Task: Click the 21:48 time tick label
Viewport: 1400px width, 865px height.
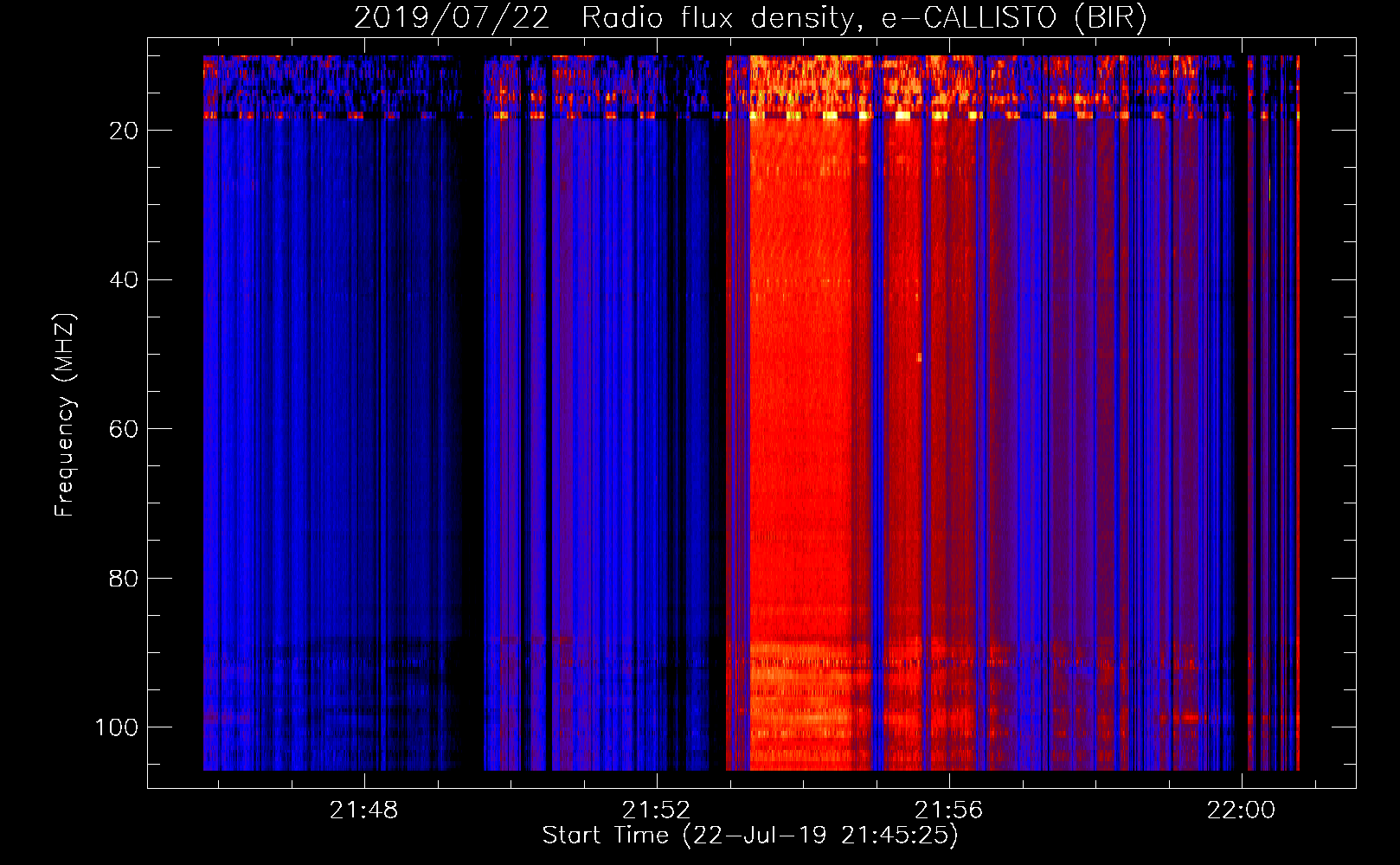Action: pyautogui.click(x=363, y=811)
